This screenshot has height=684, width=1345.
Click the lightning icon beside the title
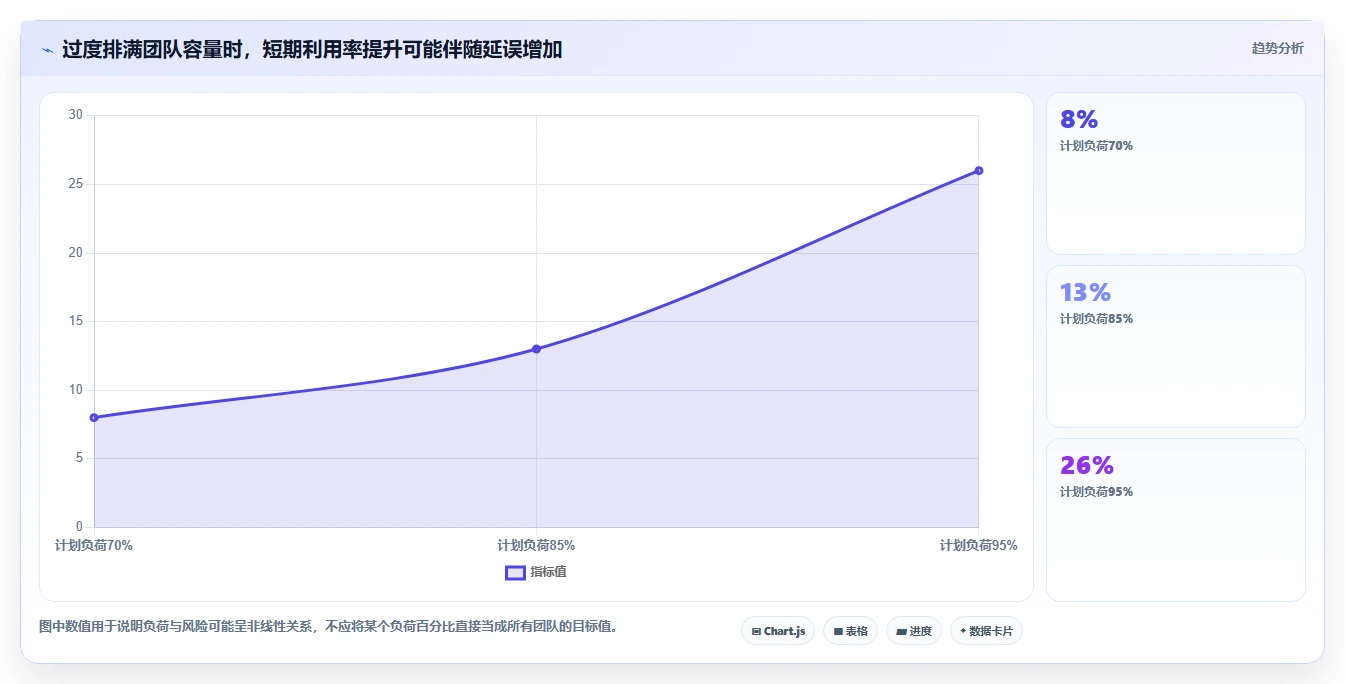pos(47,50)
